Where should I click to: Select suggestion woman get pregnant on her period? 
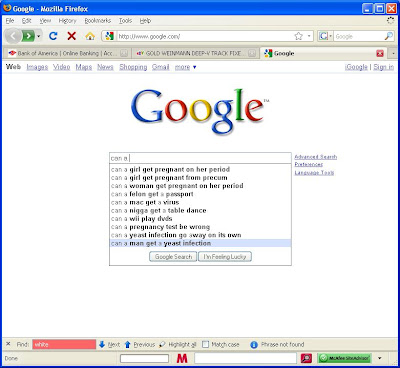point(200,186)
